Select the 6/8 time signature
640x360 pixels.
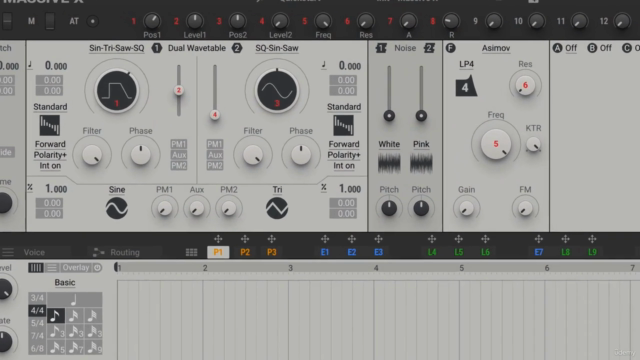tap(37, 349)
